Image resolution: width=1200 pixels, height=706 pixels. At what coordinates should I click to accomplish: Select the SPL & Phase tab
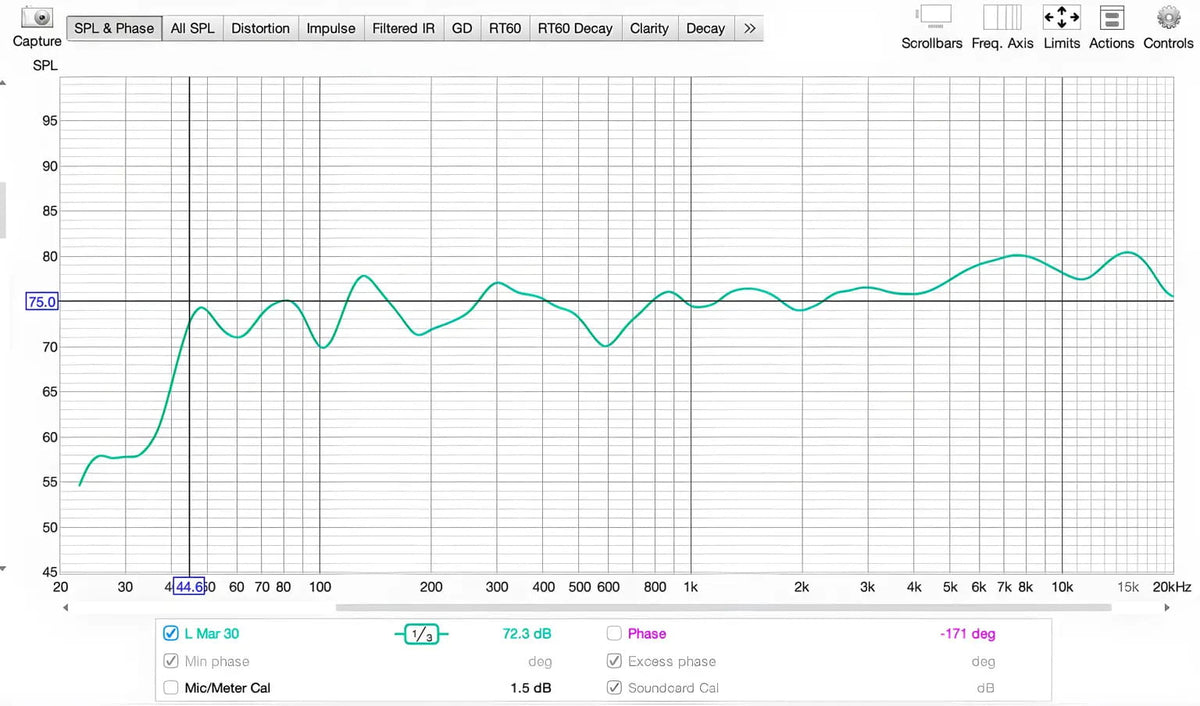coord(114,28)
